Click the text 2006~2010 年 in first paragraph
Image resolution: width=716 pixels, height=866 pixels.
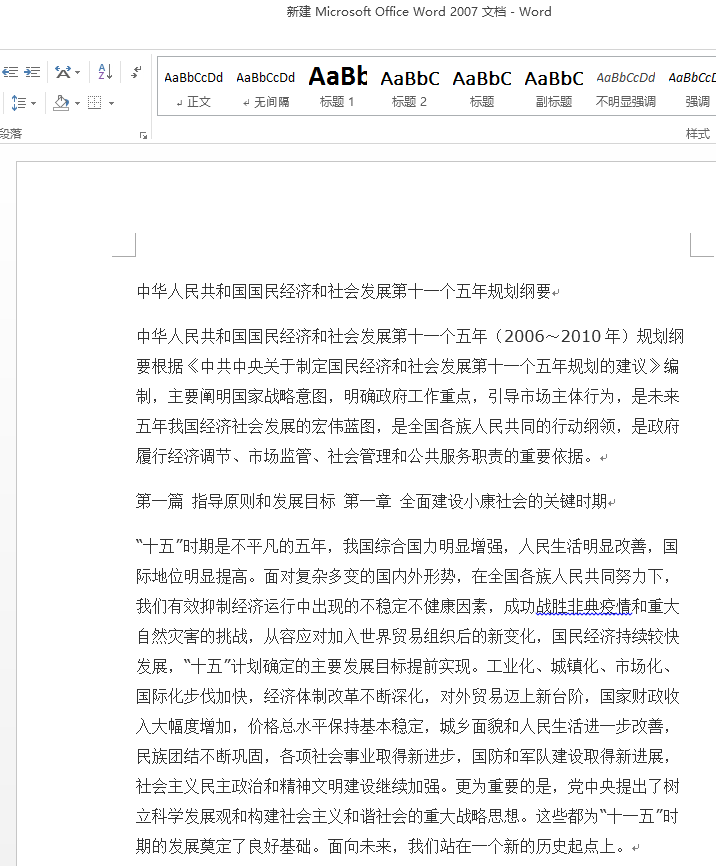562,336
